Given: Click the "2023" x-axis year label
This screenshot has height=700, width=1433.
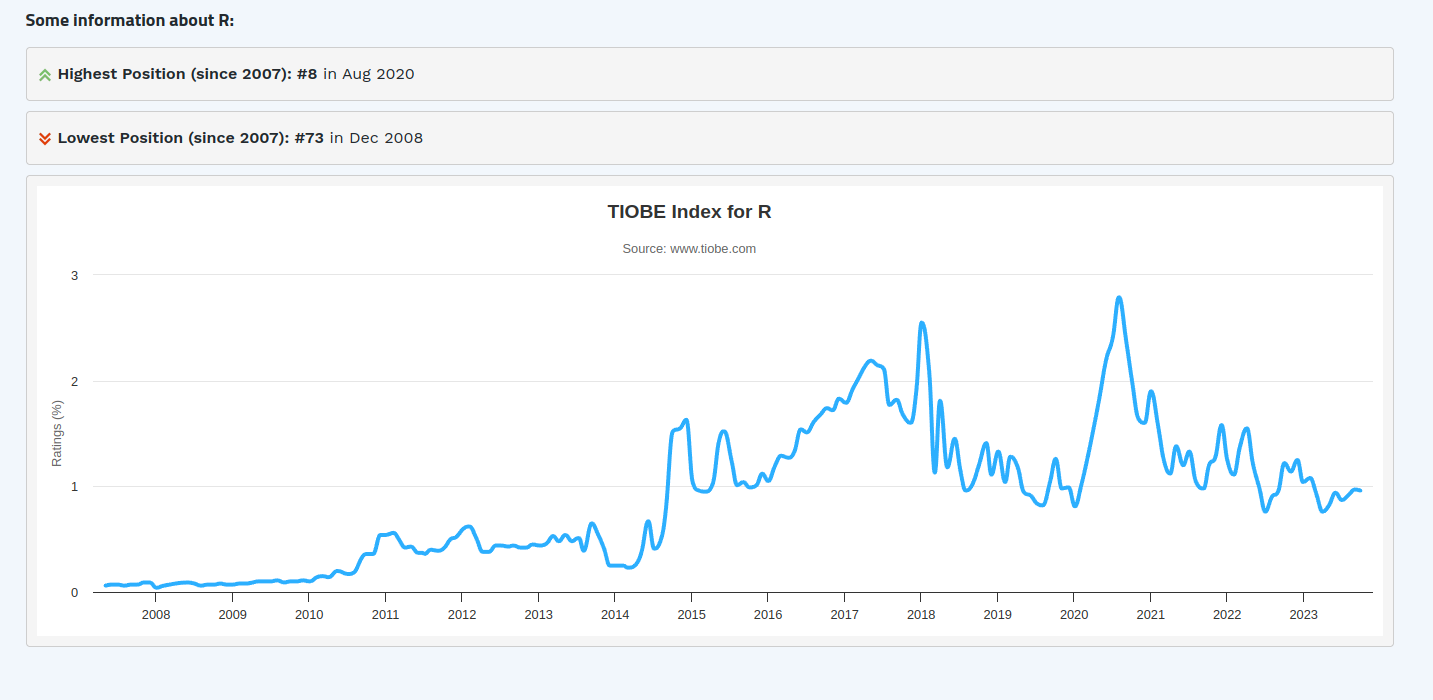Looking at the screenshot, I should [1303, 615].
